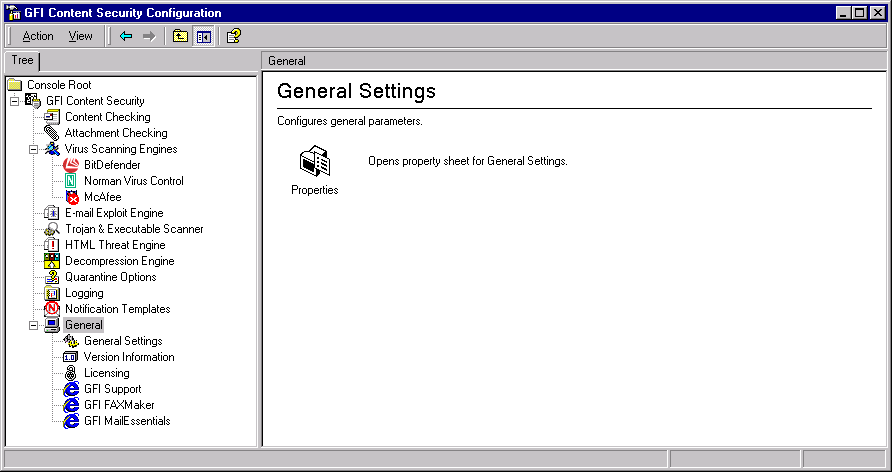Click the Forward arrow toolbar icon
892x472 pixels.
point(149,36)
